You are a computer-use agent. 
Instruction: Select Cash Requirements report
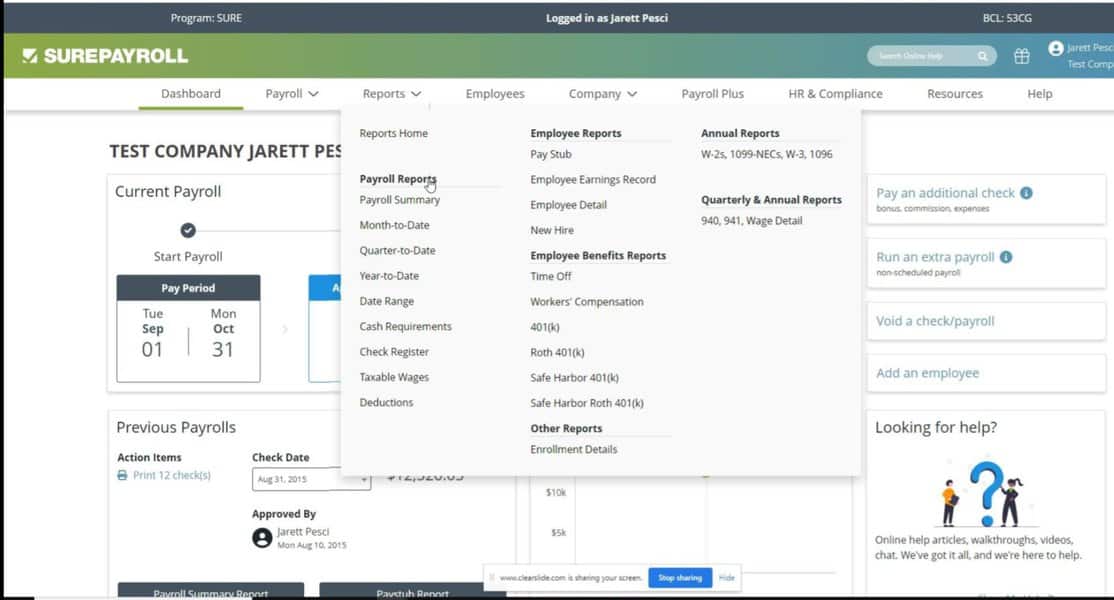[x=405, y=327]
